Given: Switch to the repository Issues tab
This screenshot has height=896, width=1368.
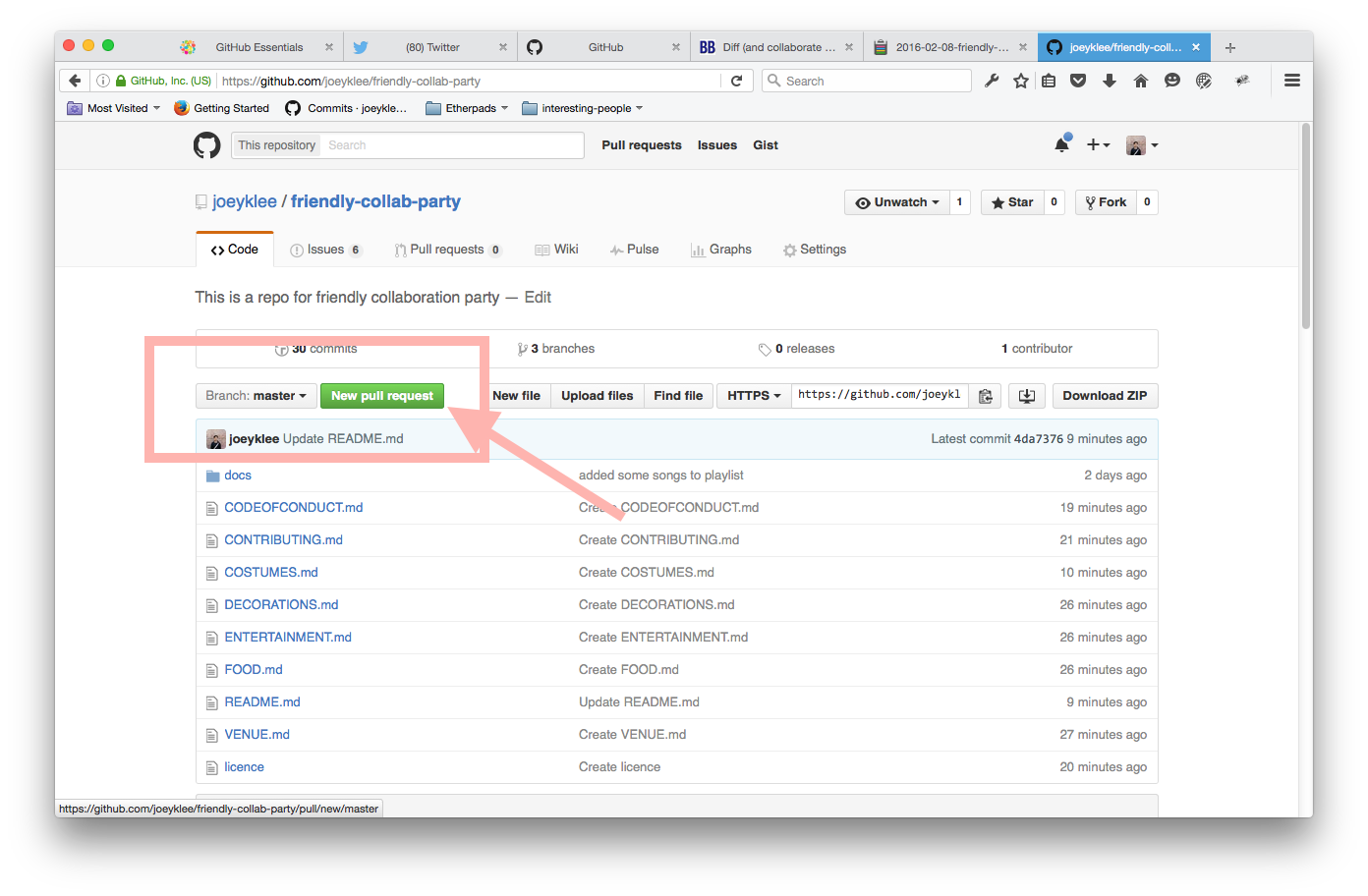Looking at the screenshot, I should (325, 250).
